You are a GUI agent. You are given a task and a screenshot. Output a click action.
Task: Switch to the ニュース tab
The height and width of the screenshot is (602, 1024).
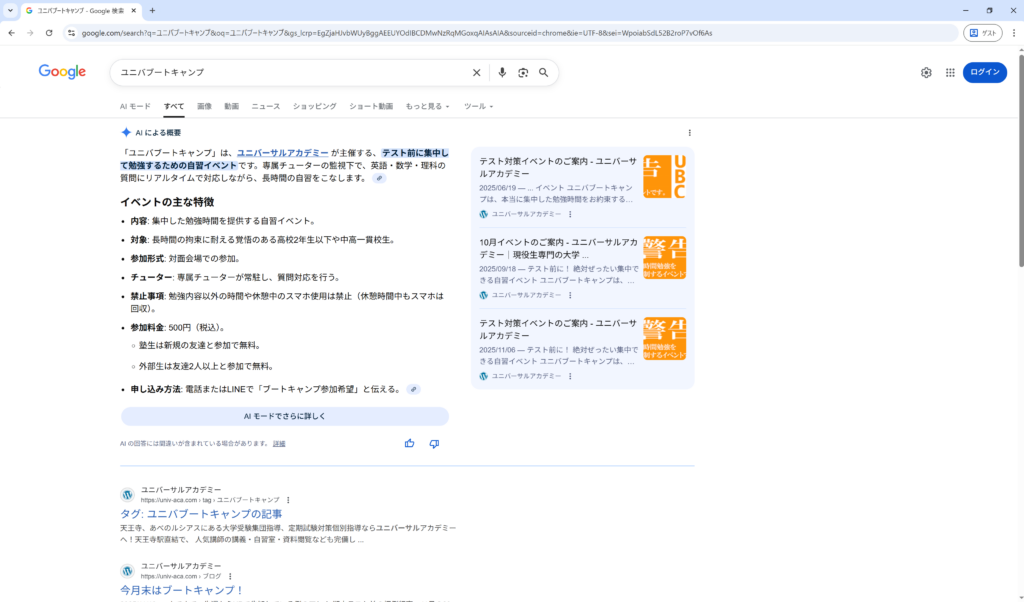pos(266,106)
